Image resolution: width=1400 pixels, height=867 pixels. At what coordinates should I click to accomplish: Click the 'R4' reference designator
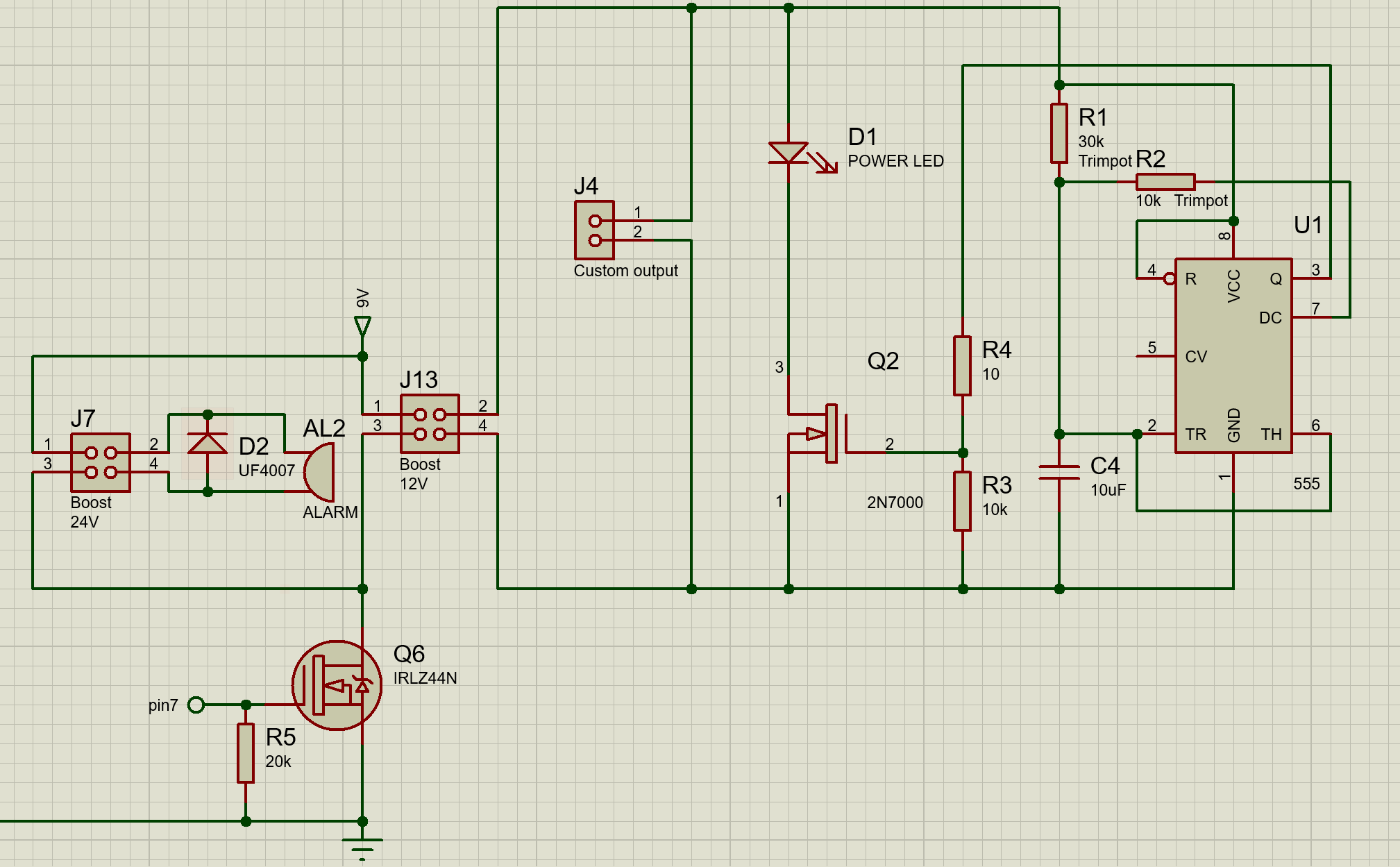tap(997, 350)
